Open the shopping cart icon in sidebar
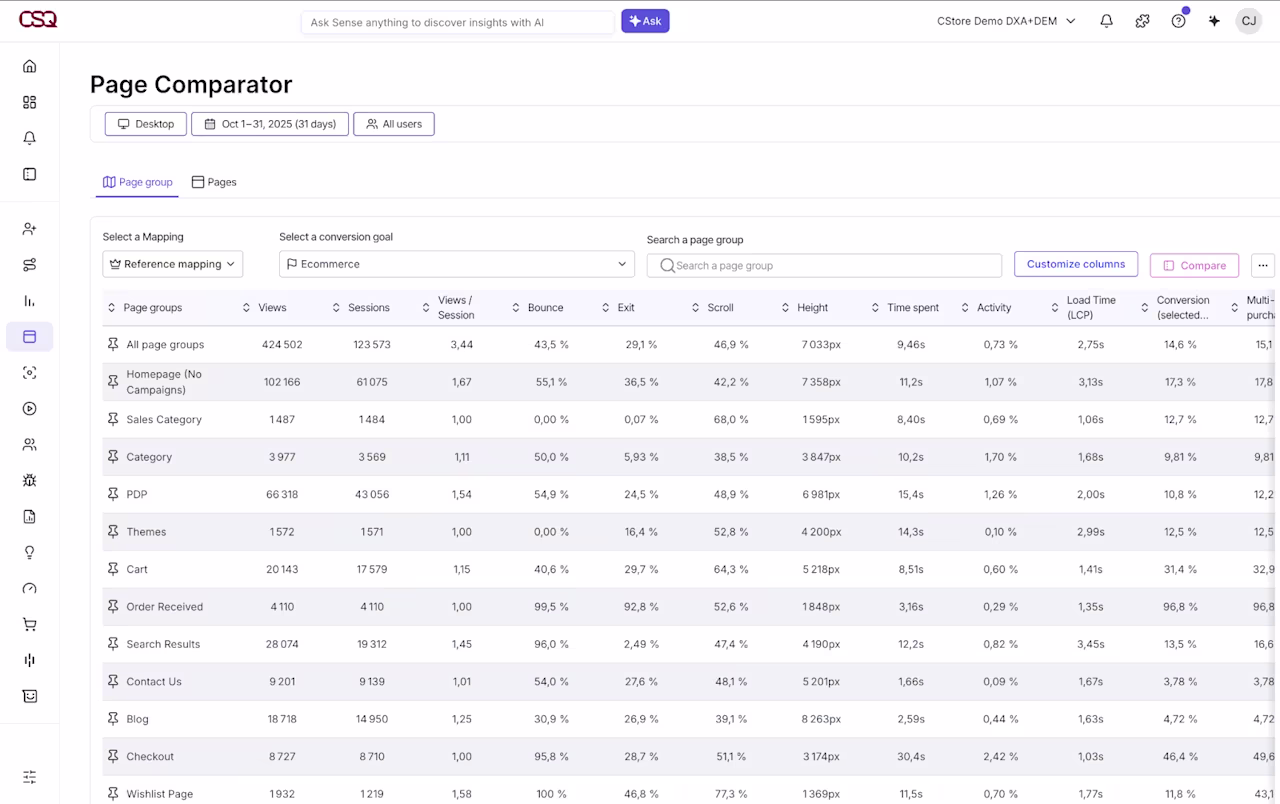This screenshot has height=804, width=1280. point(29,625)
